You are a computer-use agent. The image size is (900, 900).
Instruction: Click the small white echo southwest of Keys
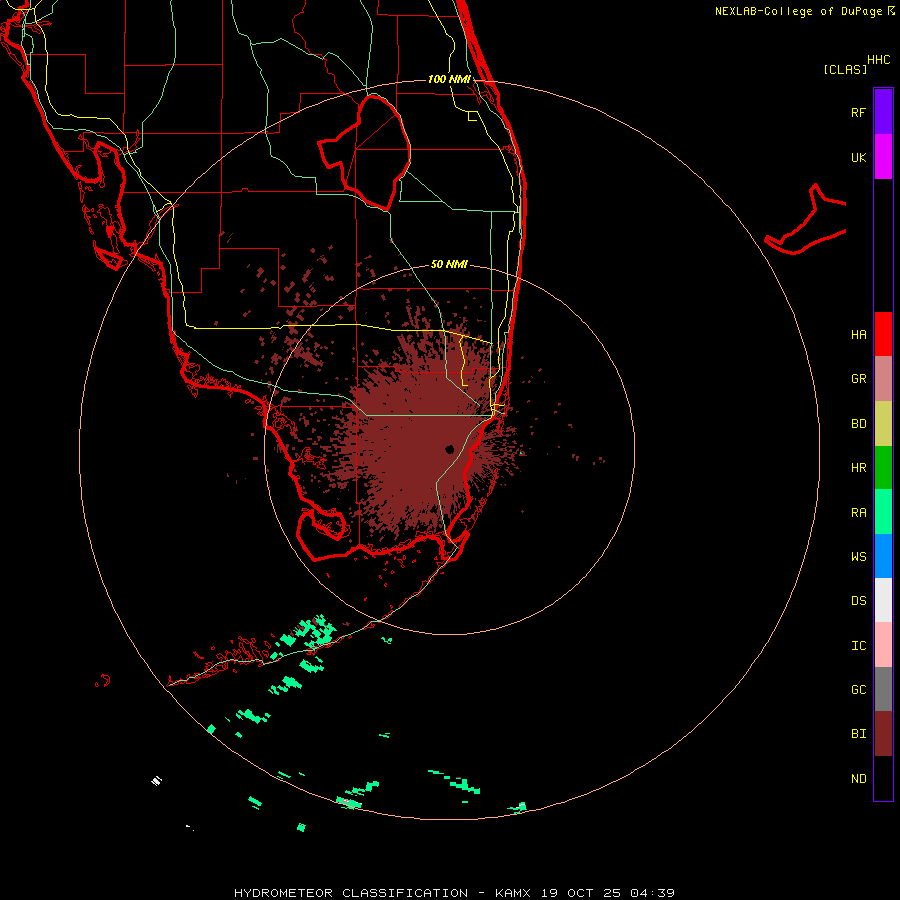click(156, 781)
